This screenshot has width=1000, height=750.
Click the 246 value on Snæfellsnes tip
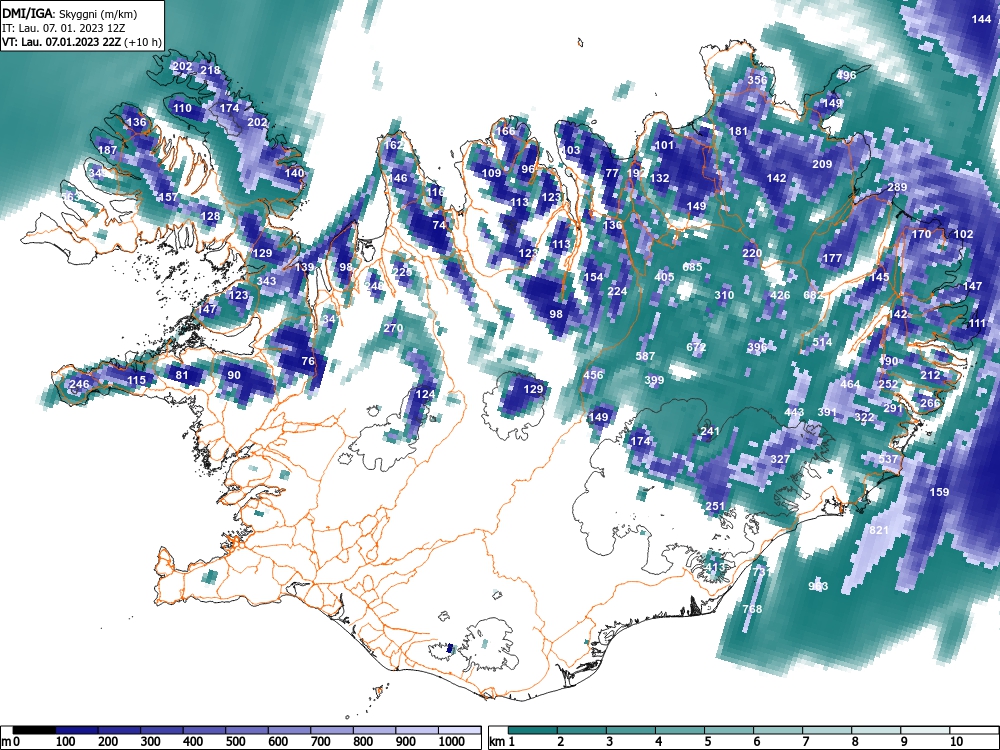79,384
